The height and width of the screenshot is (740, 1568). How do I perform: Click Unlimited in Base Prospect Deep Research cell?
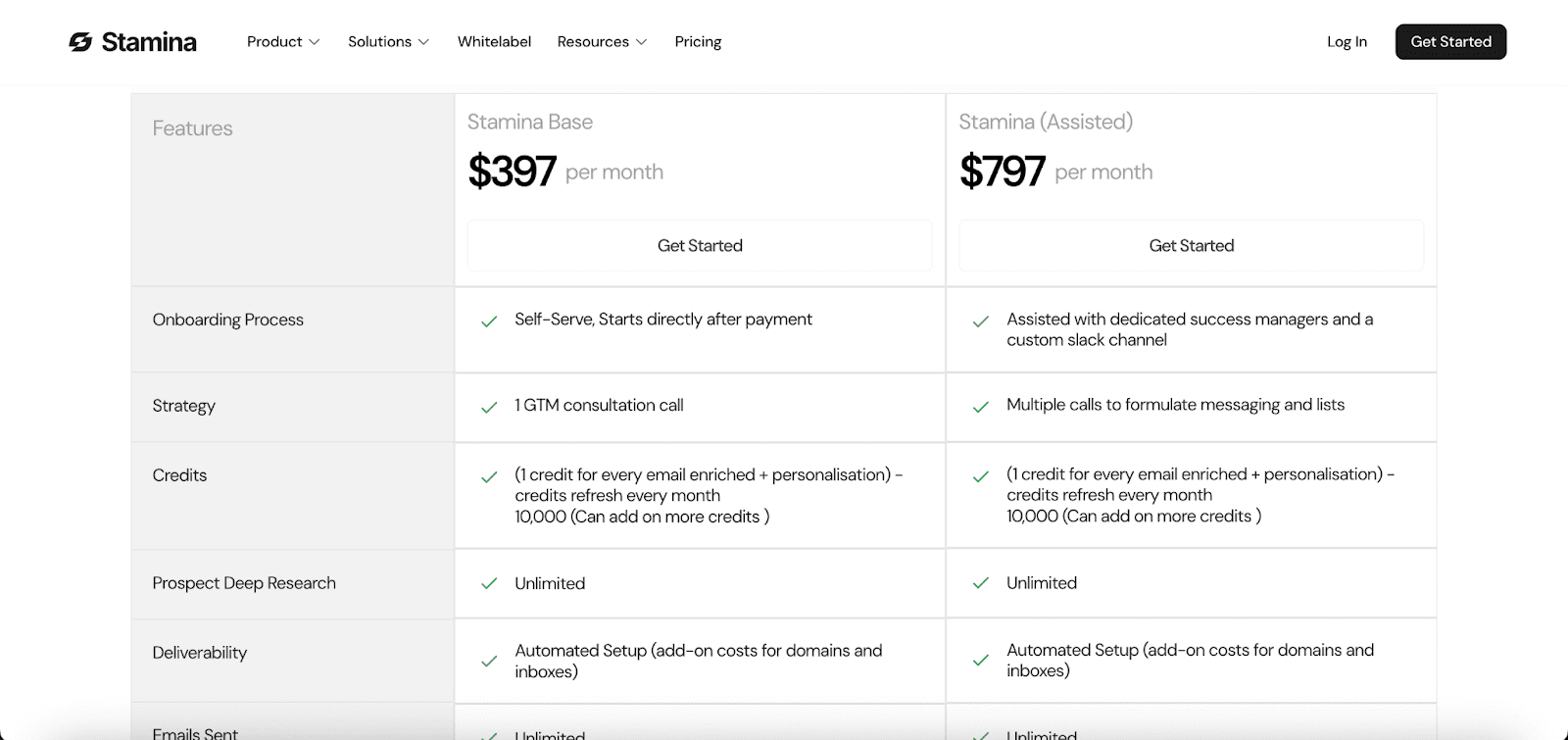550,583
